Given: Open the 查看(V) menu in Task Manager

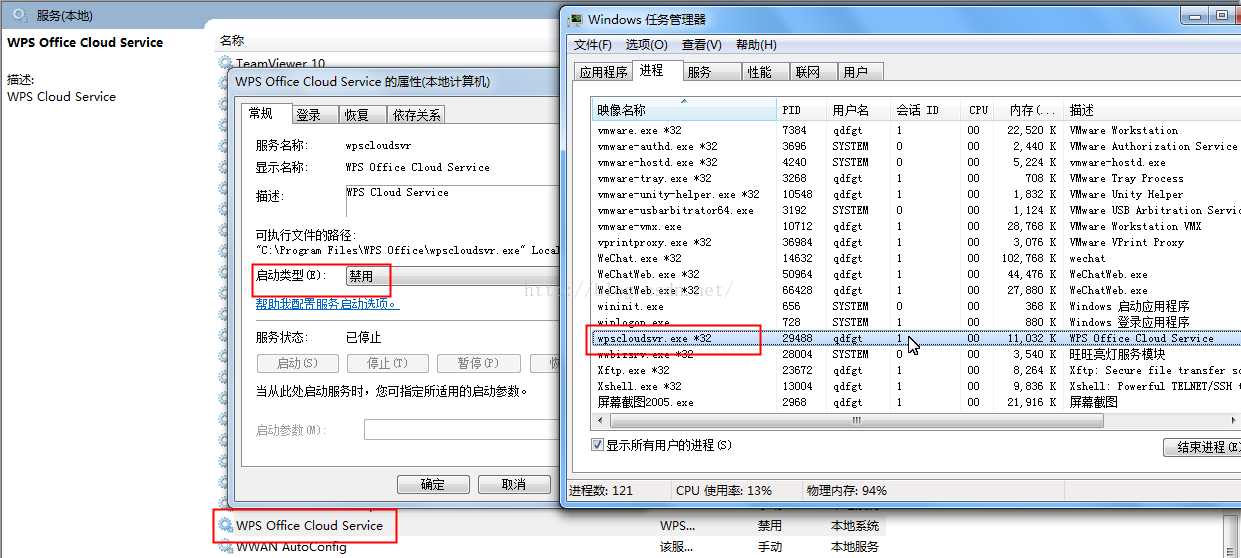Looking at the screenshot, I should point(701,45).
